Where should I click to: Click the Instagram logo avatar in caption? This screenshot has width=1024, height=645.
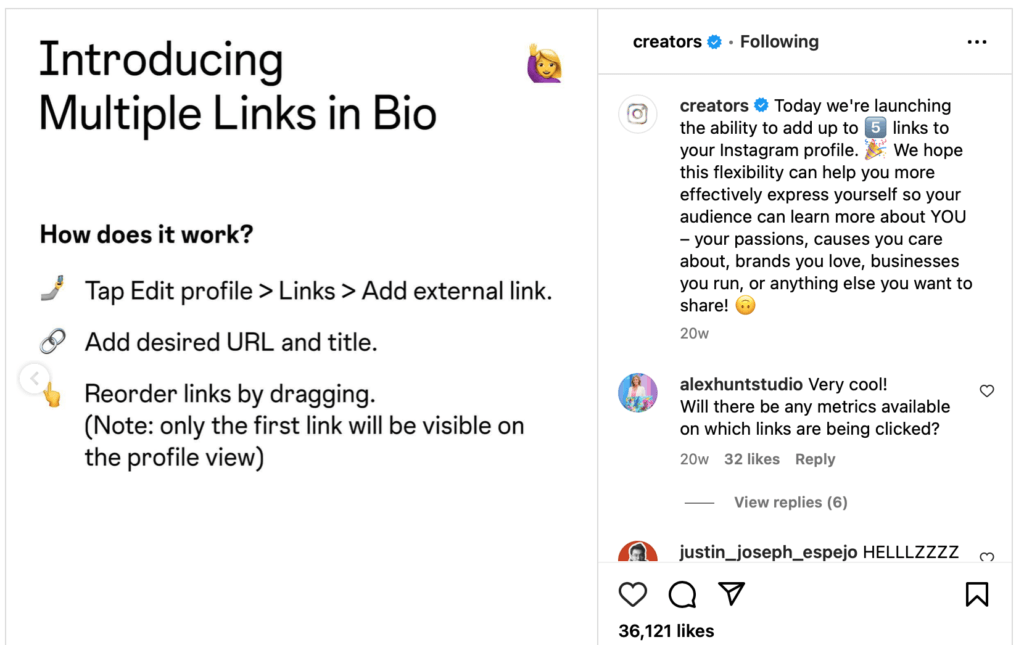pos(638,114)
